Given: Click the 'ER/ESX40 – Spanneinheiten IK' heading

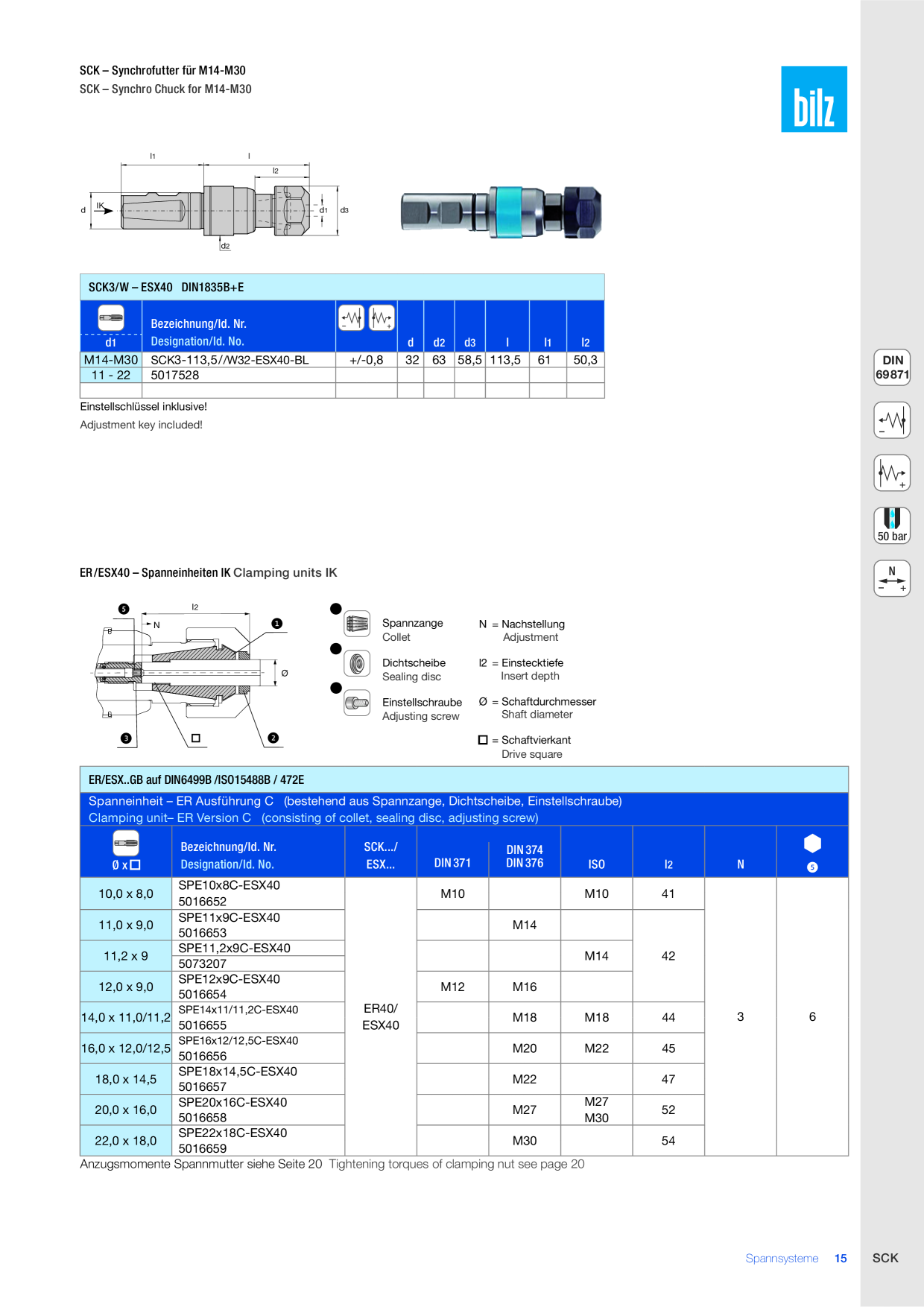Looking at the screenshot, I should [x=155, y=573].
